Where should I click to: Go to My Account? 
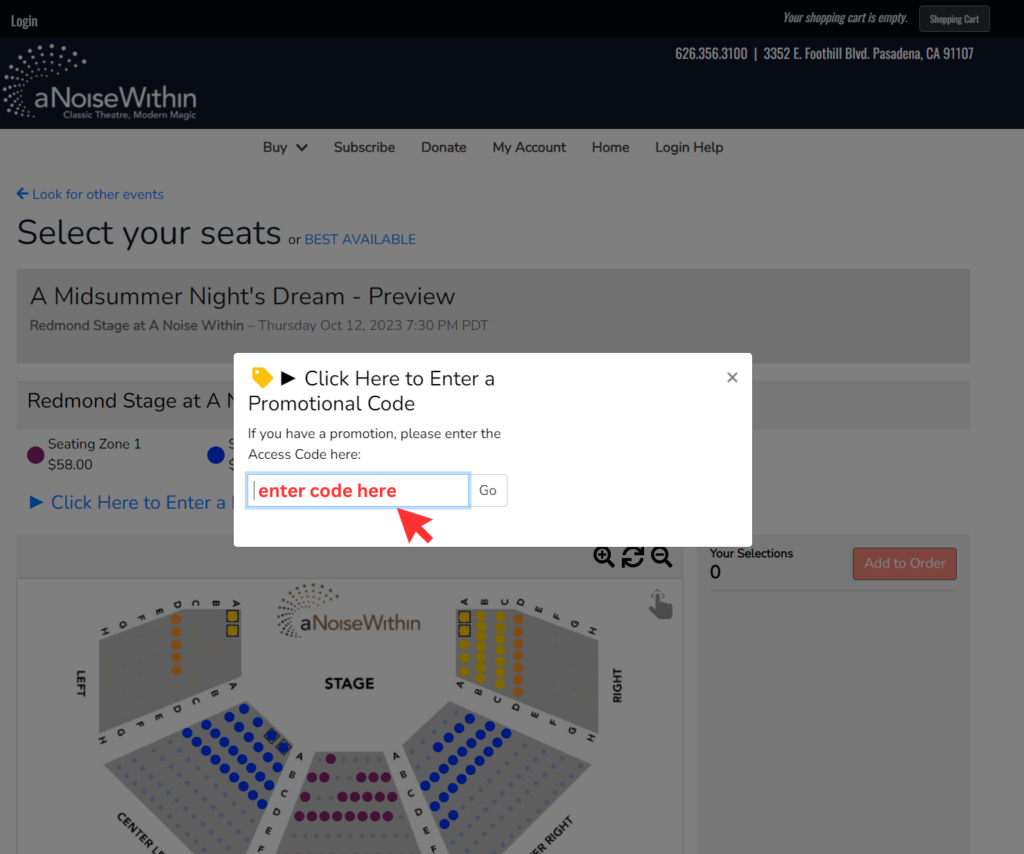pyautogui.click(x=529, y=147)
